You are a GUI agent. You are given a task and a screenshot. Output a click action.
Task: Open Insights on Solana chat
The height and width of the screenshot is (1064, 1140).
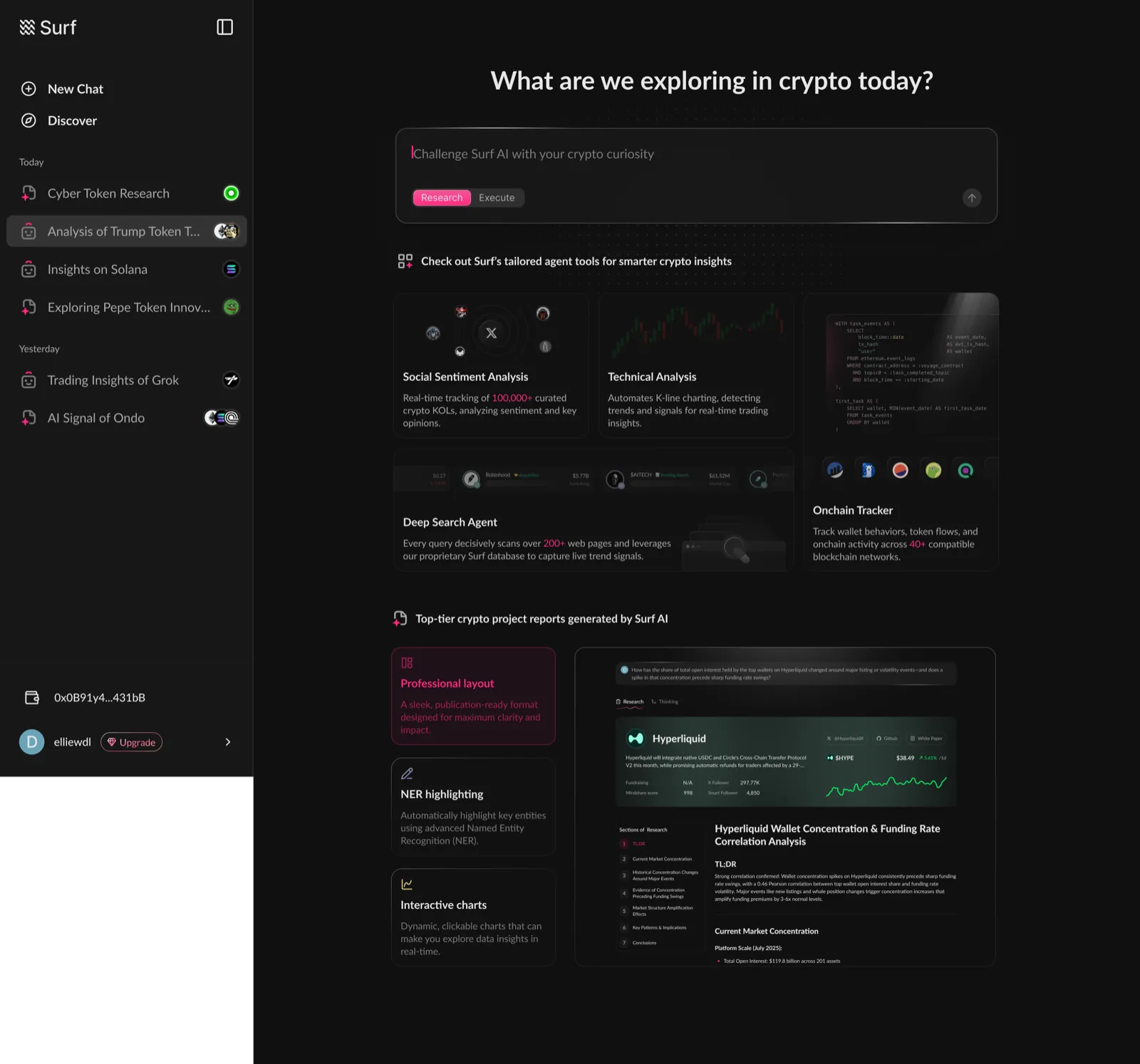(127, 269)
